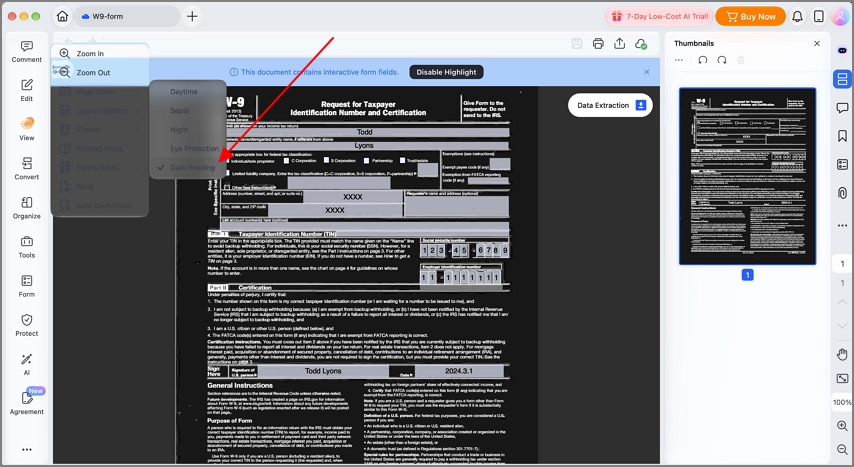Open the comments panel on right rail
This screenshot has height=467, width=854.
842,107
